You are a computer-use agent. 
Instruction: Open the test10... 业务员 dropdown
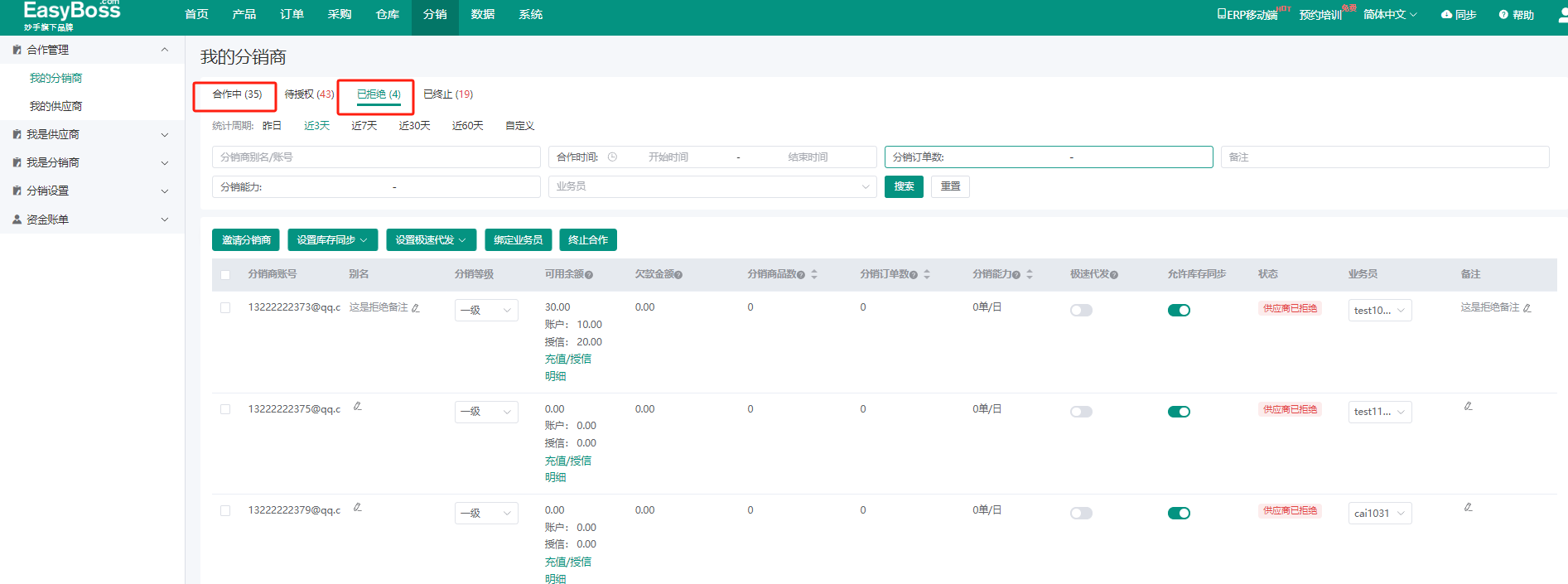point(1380,311)
